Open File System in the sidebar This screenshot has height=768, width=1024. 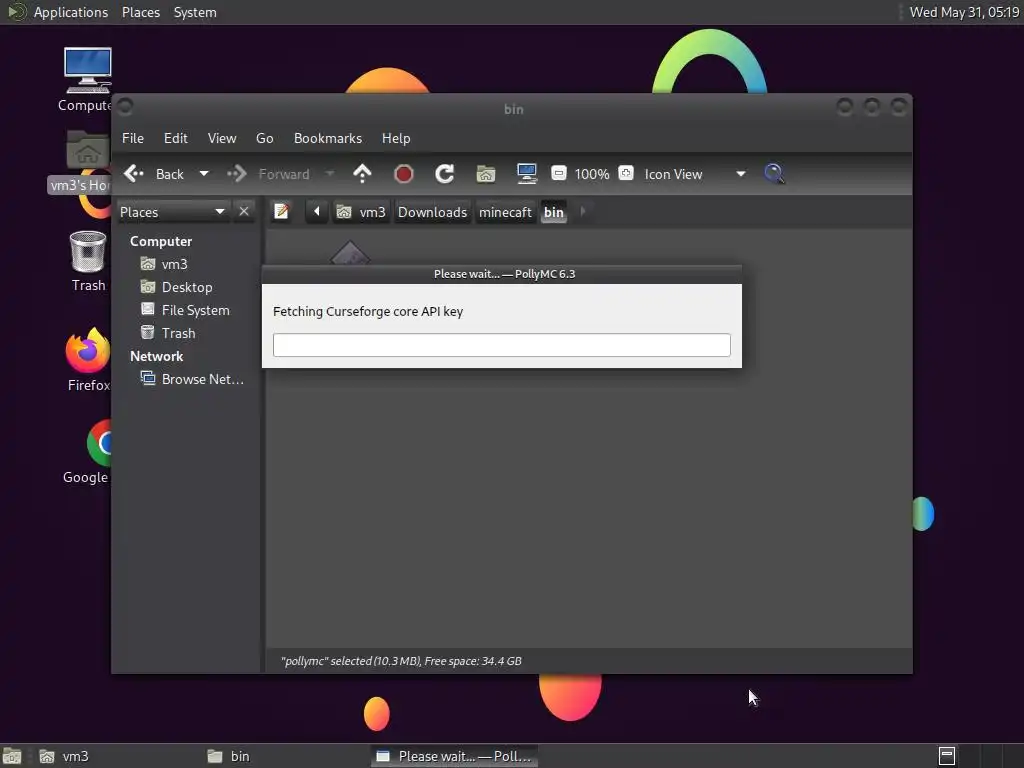coord(185,310)
